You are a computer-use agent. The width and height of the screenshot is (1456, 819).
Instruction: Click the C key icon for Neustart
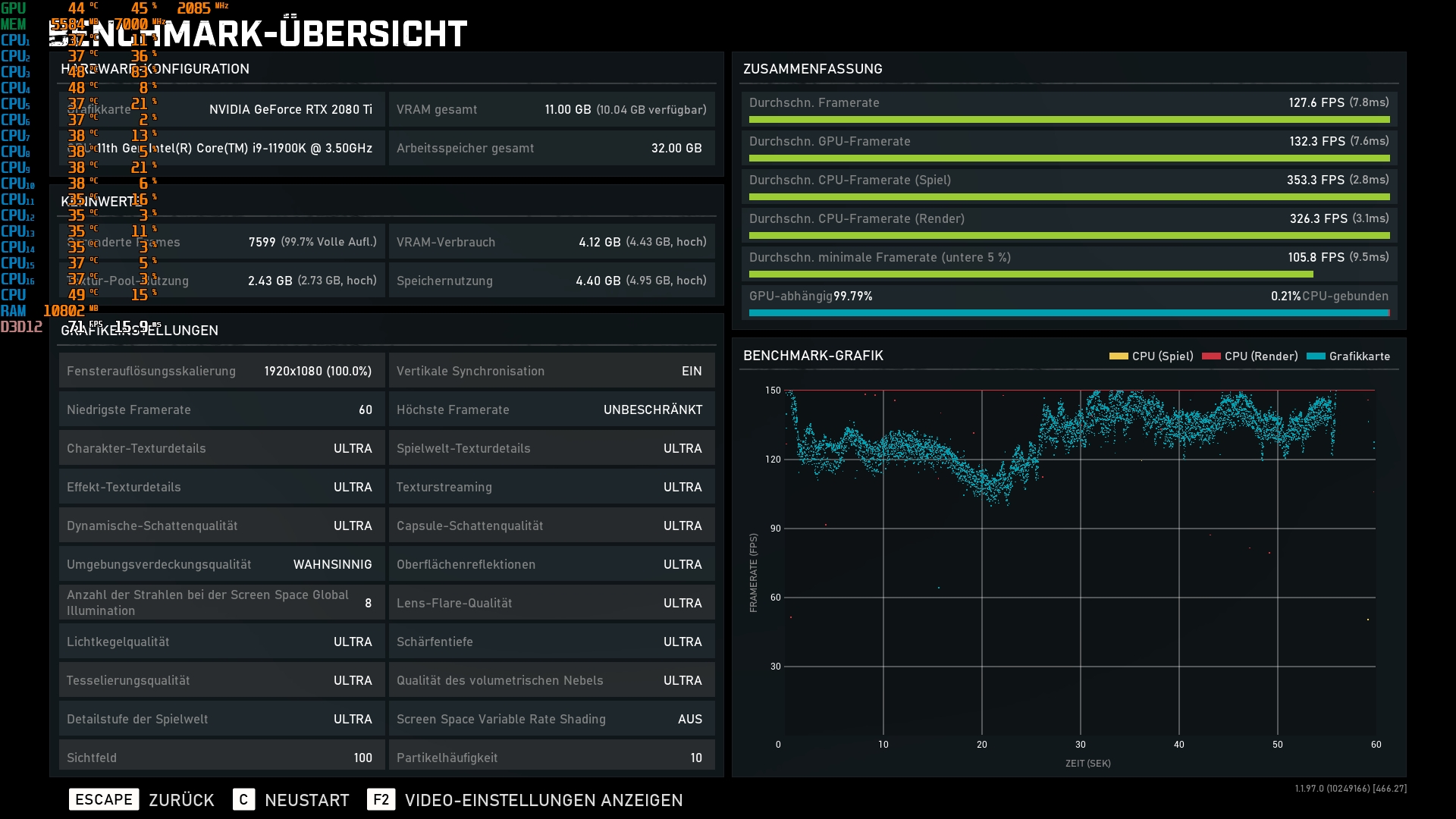[243, 799]
